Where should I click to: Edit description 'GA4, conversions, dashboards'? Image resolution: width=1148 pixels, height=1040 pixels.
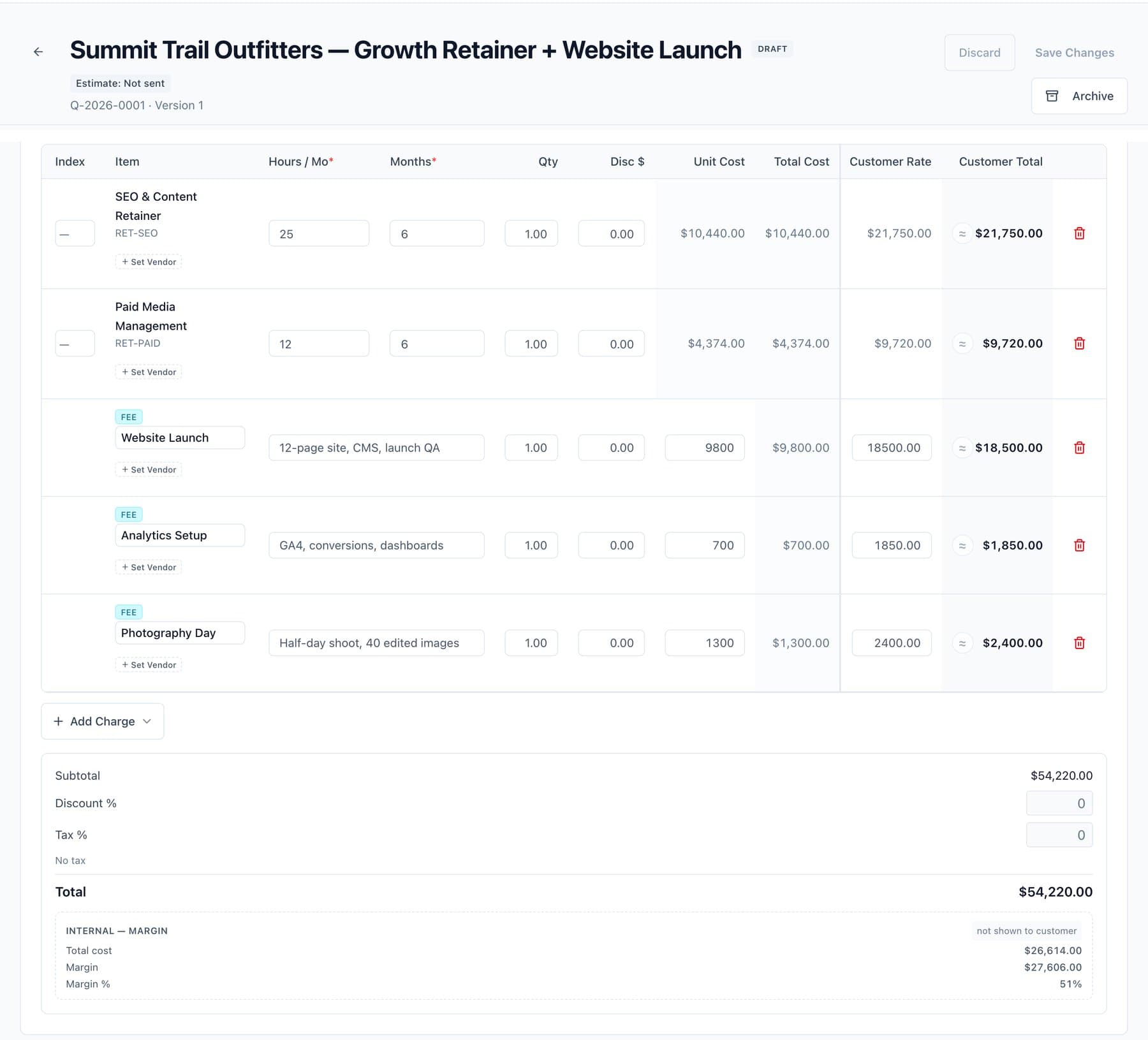click(376, 545)
